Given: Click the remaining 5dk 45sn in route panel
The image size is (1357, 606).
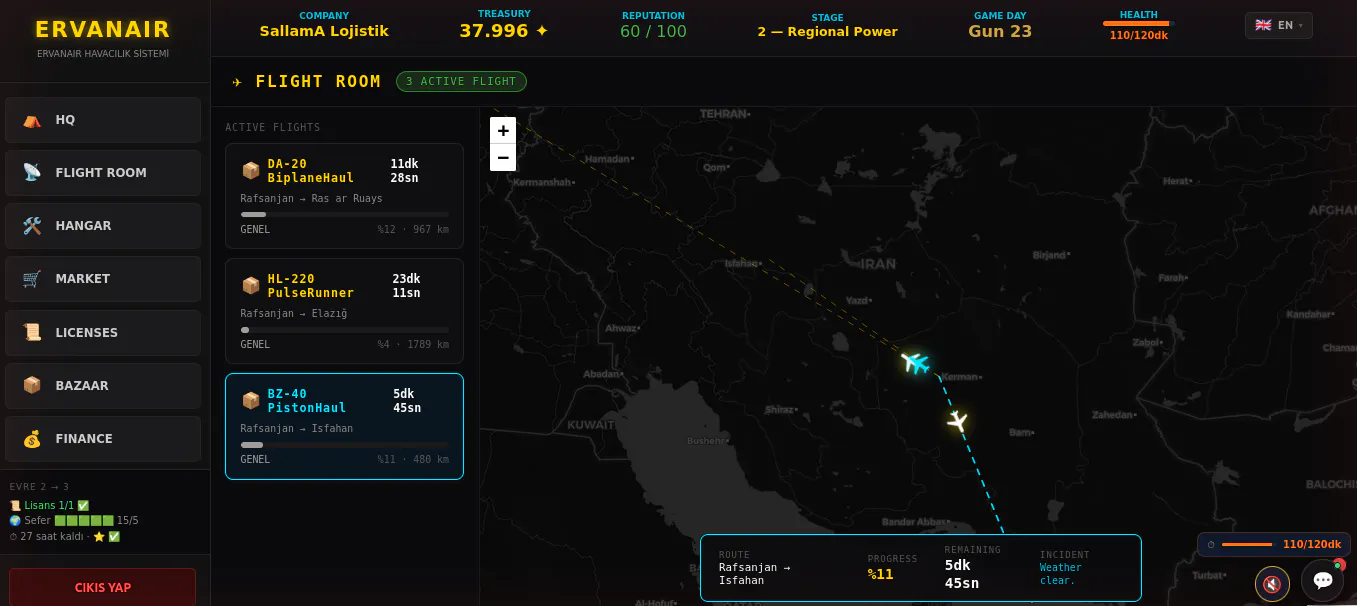Looking at the screenshot, I should 962,574.
